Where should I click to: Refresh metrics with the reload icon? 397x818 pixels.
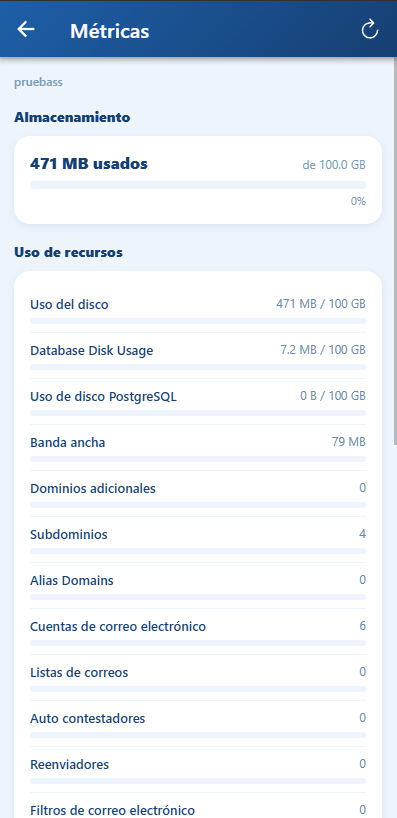[370, 29]
